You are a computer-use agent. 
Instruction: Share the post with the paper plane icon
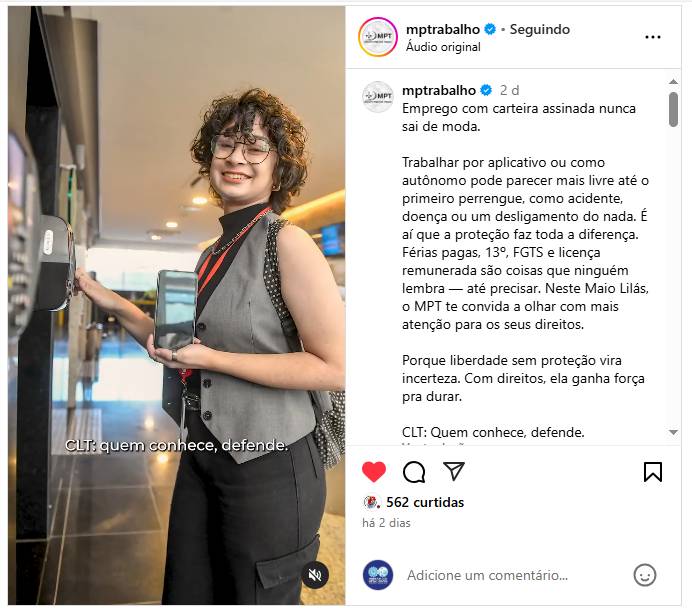(x=454, y=471)
